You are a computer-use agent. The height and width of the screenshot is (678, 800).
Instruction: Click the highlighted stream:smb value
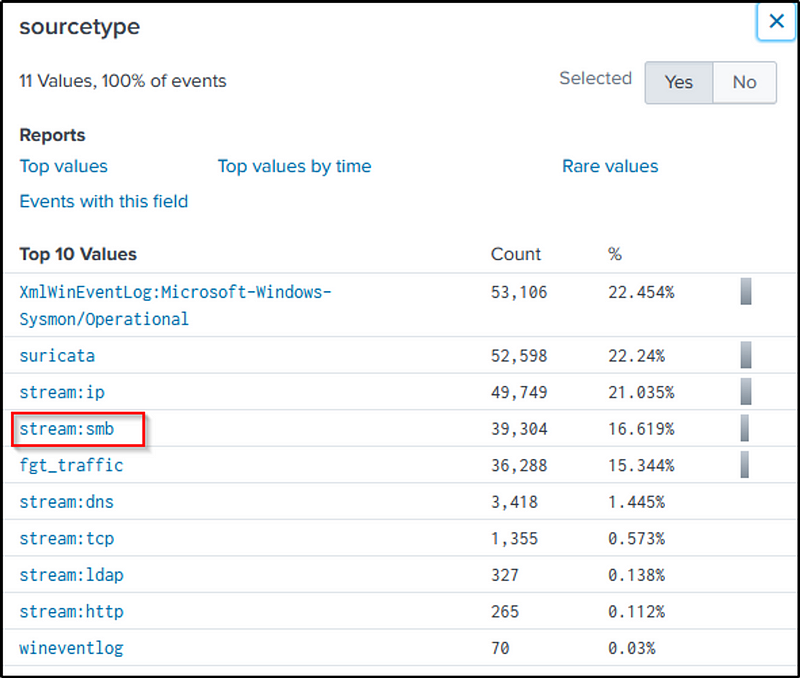click(66, 429)
